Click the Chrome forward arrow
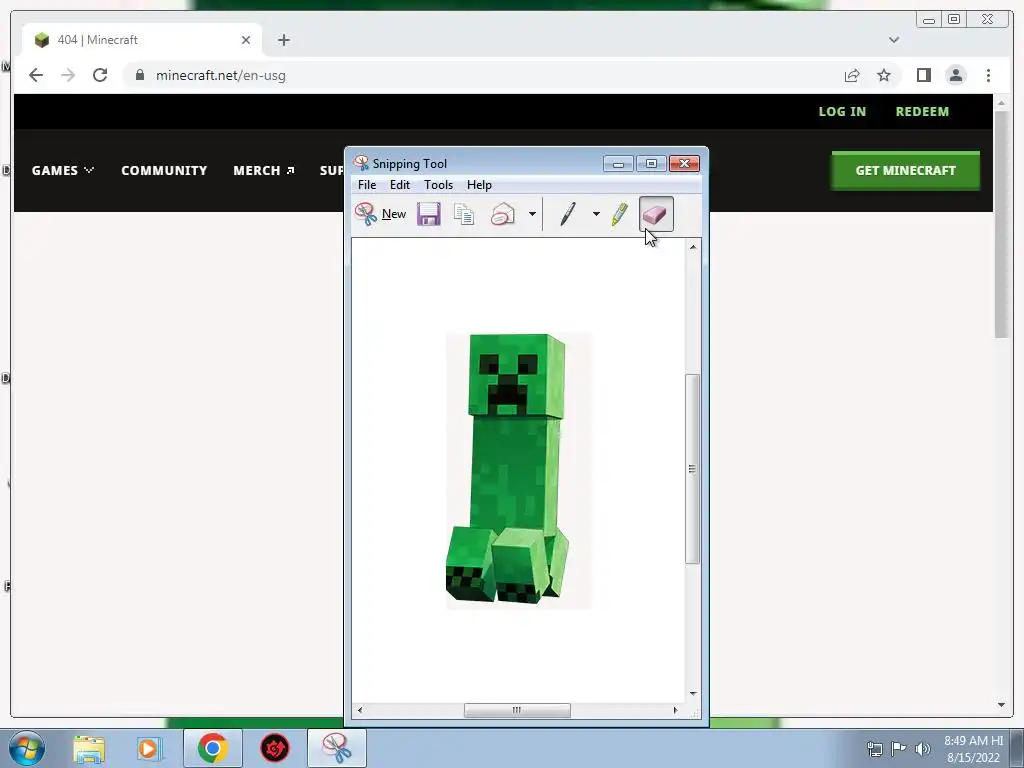Viewport: 1024px width, 768px height. tap(68, 75)
